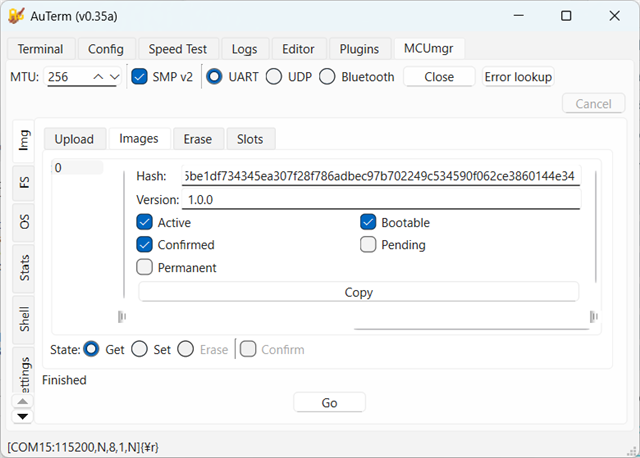
Task: Click the up arrow below the vertical tabs
Action: tap(23, 402)
